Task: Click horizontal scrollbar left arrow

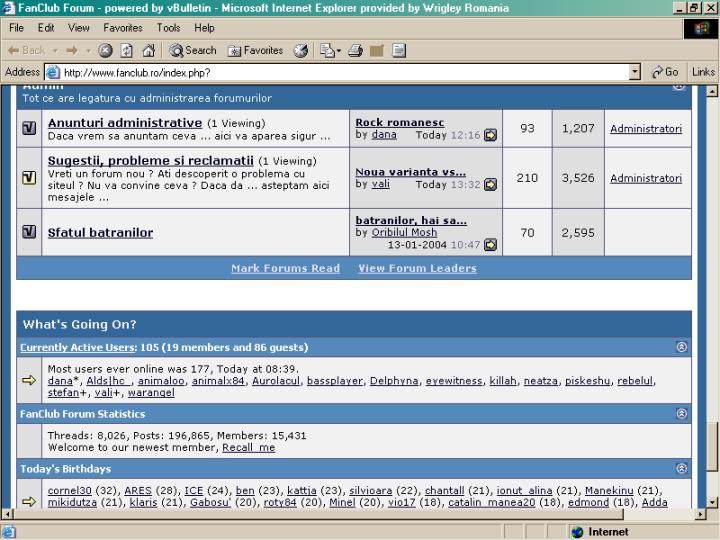Action: pyautogui.click(x=7, y=514)
